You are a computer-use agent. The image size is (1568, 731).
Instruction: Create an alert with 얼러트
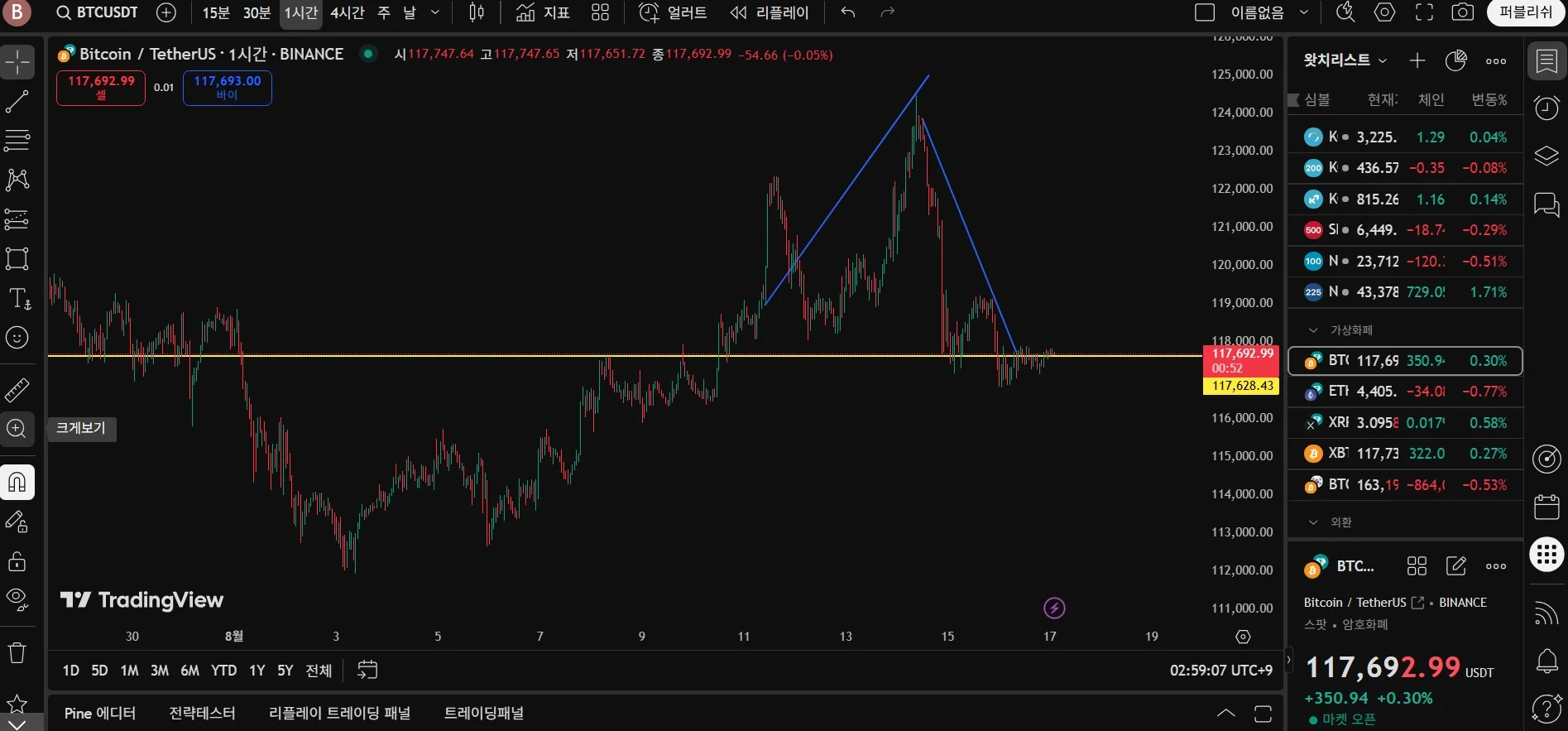point(674,12)
